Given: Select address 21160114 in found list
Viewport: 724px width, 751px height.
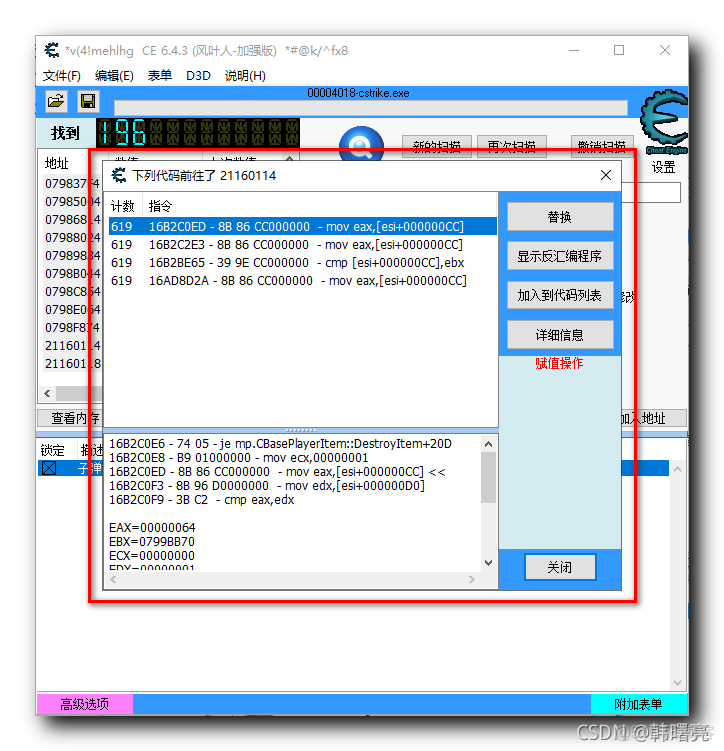Looking at the screenshot, I should tap(72, 345).
